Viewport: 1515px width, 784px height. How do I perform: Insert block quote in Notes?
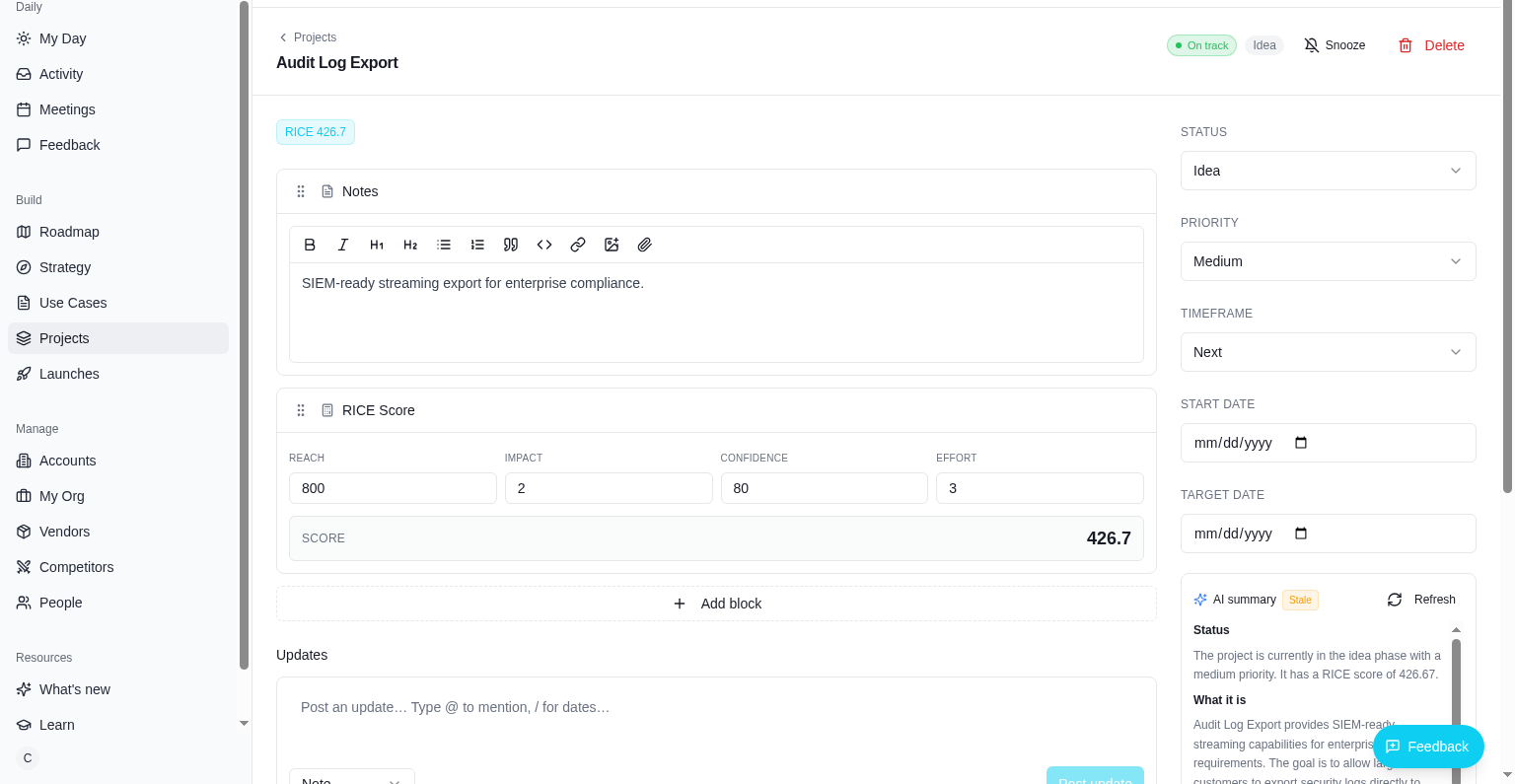511,245
